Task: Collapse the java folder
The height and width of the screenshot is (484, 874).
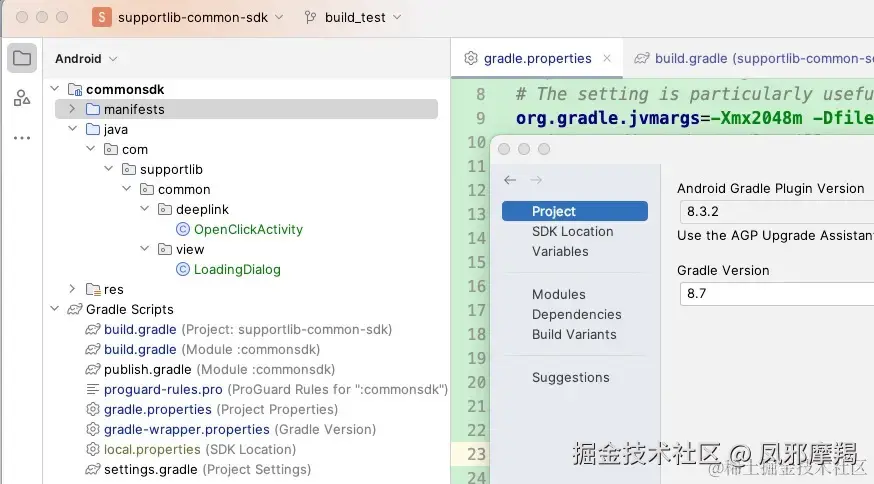Action: pyautogui.click(x=72, y=129)
